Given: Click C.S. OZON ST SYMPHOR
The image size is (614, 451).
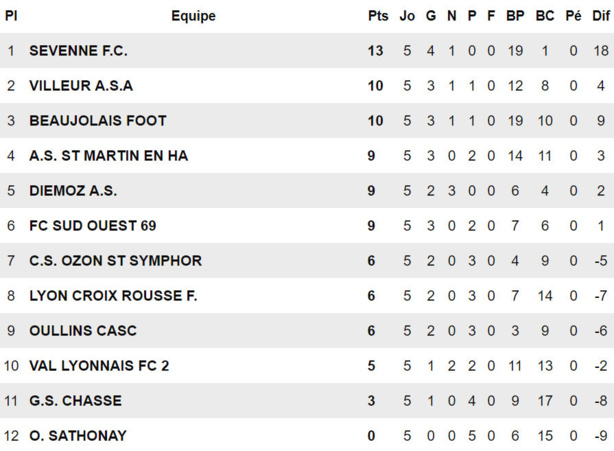Looking at the screenshot, I should click(x=115, y=261).
